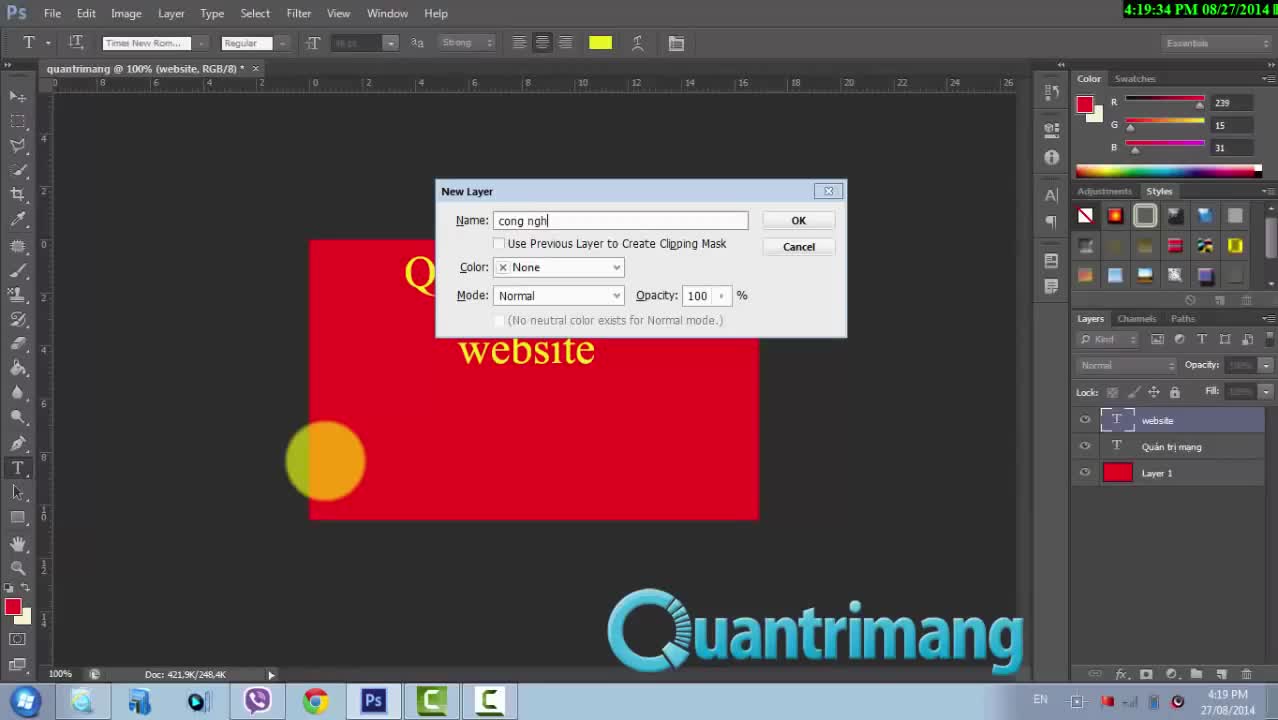Open the Properties info panel icon
The width and height of the screenshot is (1278, 720).
tap(1051, 157)
